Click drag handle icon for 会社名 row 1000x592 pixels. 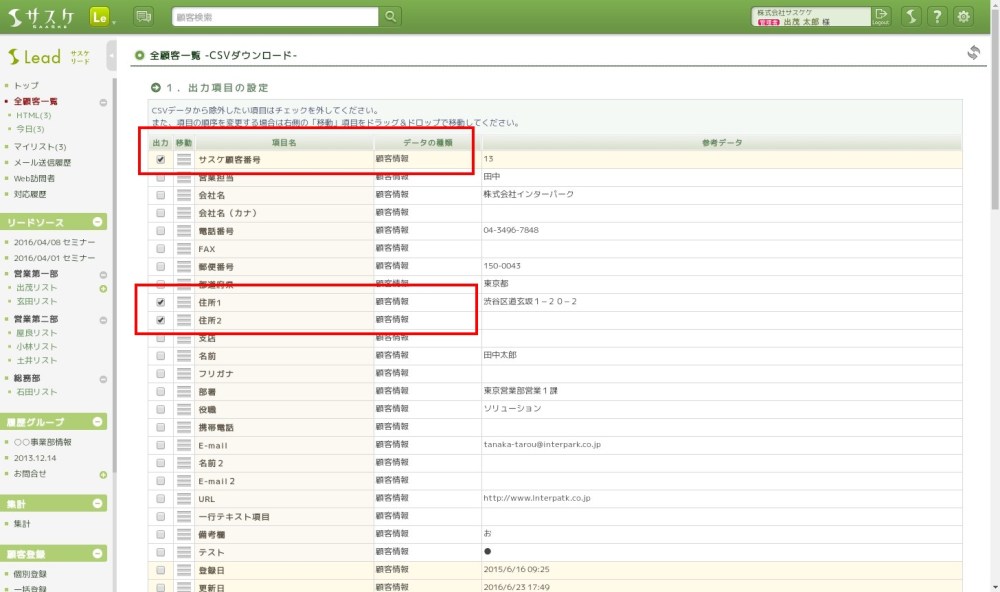pos(184,195)
